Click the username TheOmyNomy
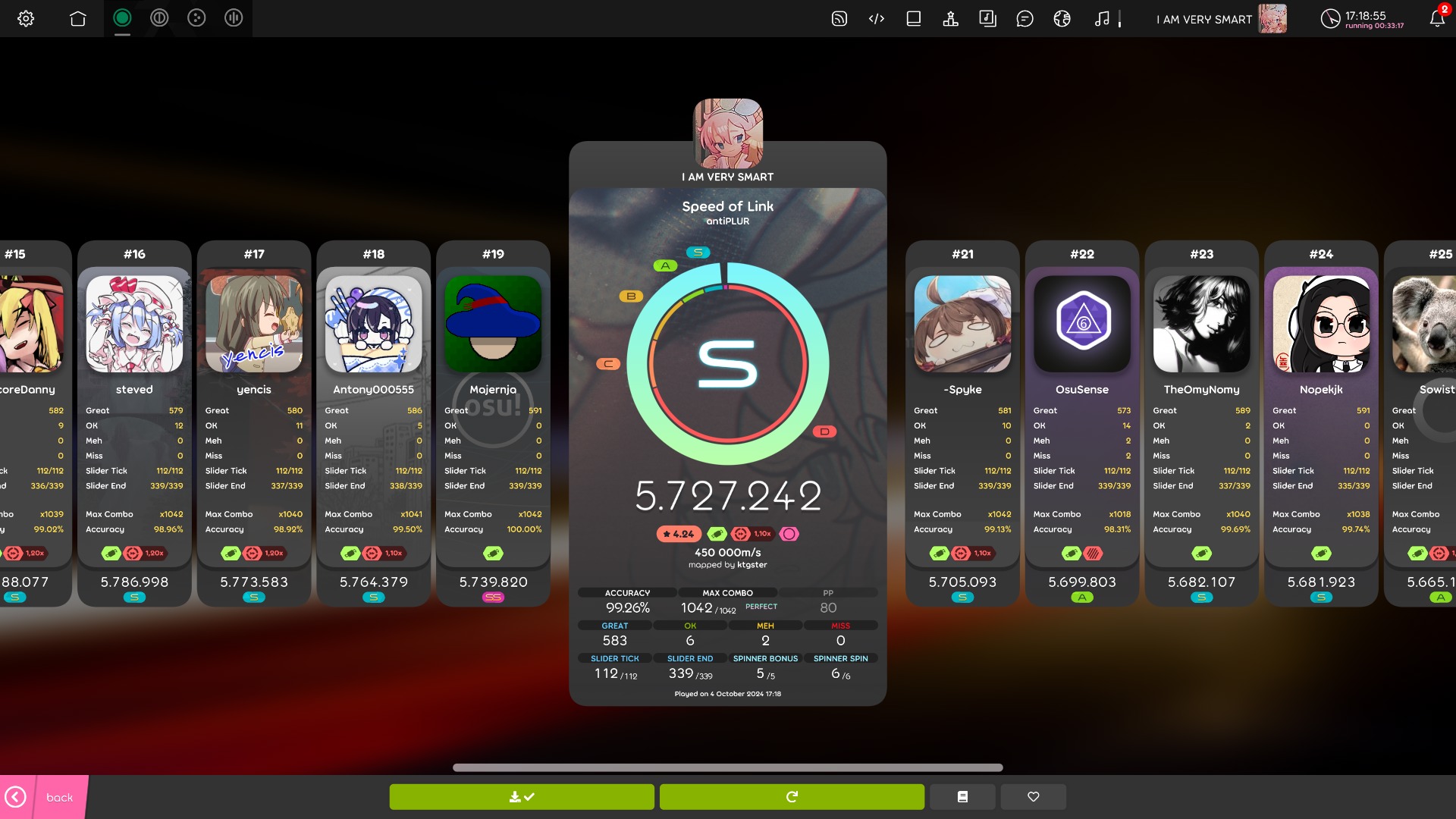The image size is (1456, 819). 1202,389
